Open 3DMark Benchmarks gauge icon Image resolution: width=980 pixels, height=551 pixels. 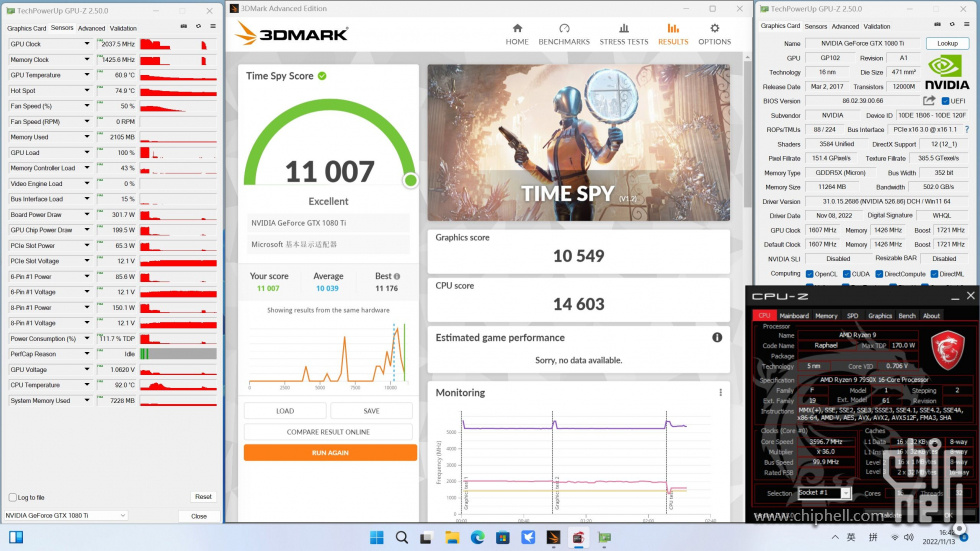(x=564, y=28)
